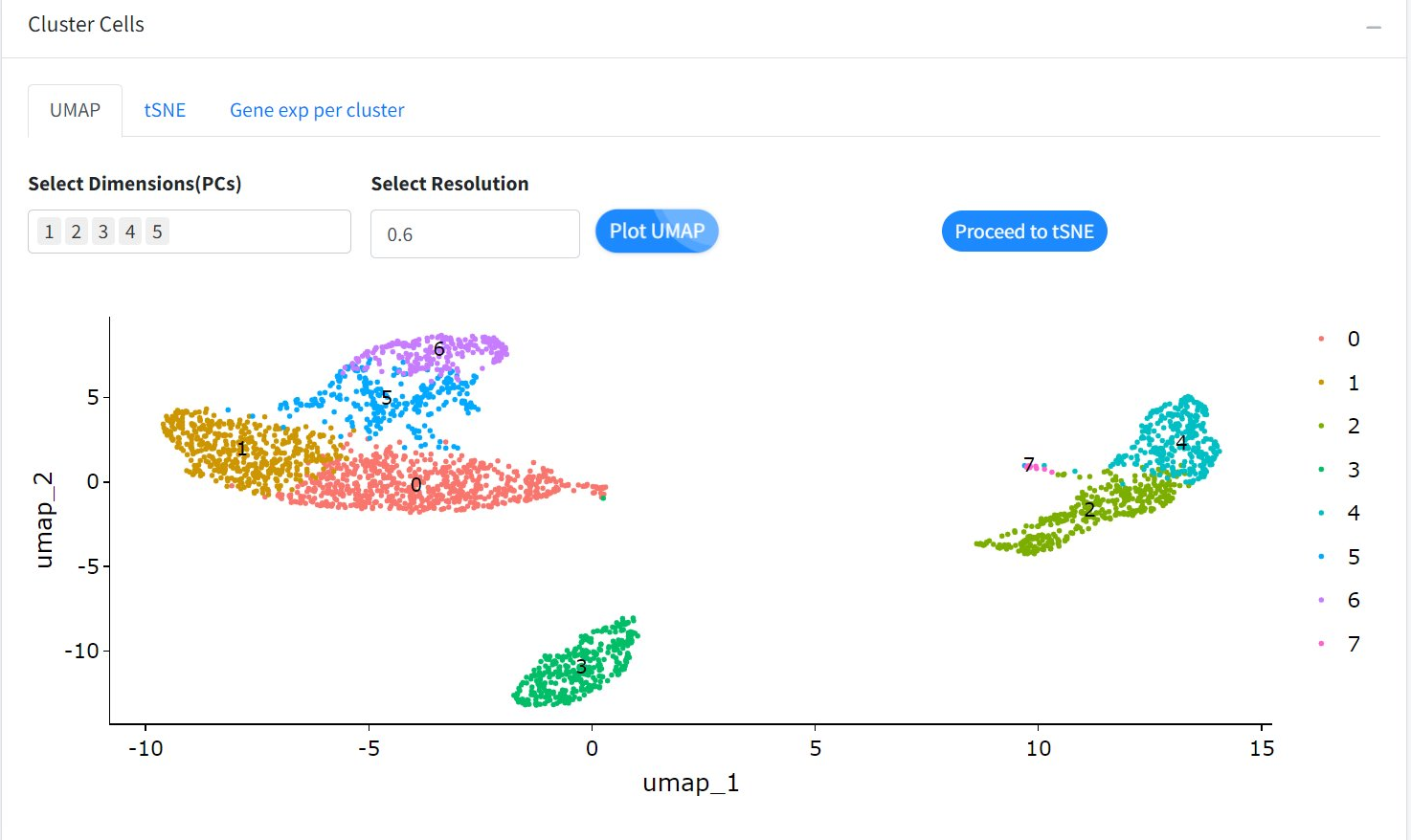Click the cluster 4 legend color dot
This screenshot has width=1411, height=840.
[1321, 513]
